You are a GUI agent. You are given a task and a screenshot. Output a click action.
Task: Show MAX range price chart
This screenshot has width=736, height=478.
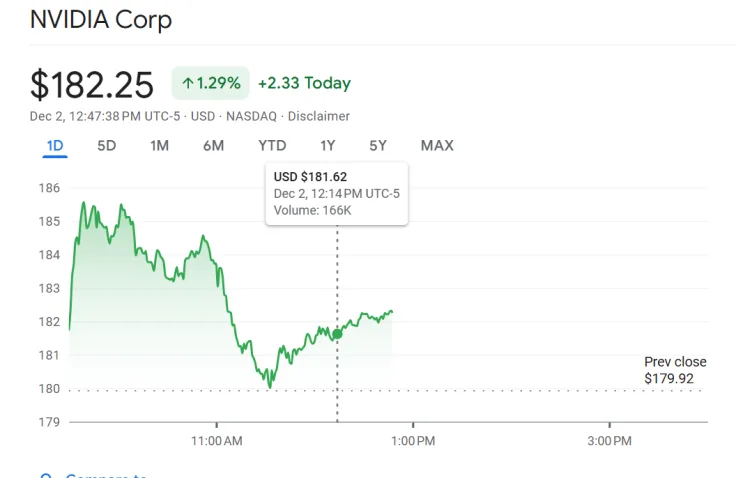(437, 146)
